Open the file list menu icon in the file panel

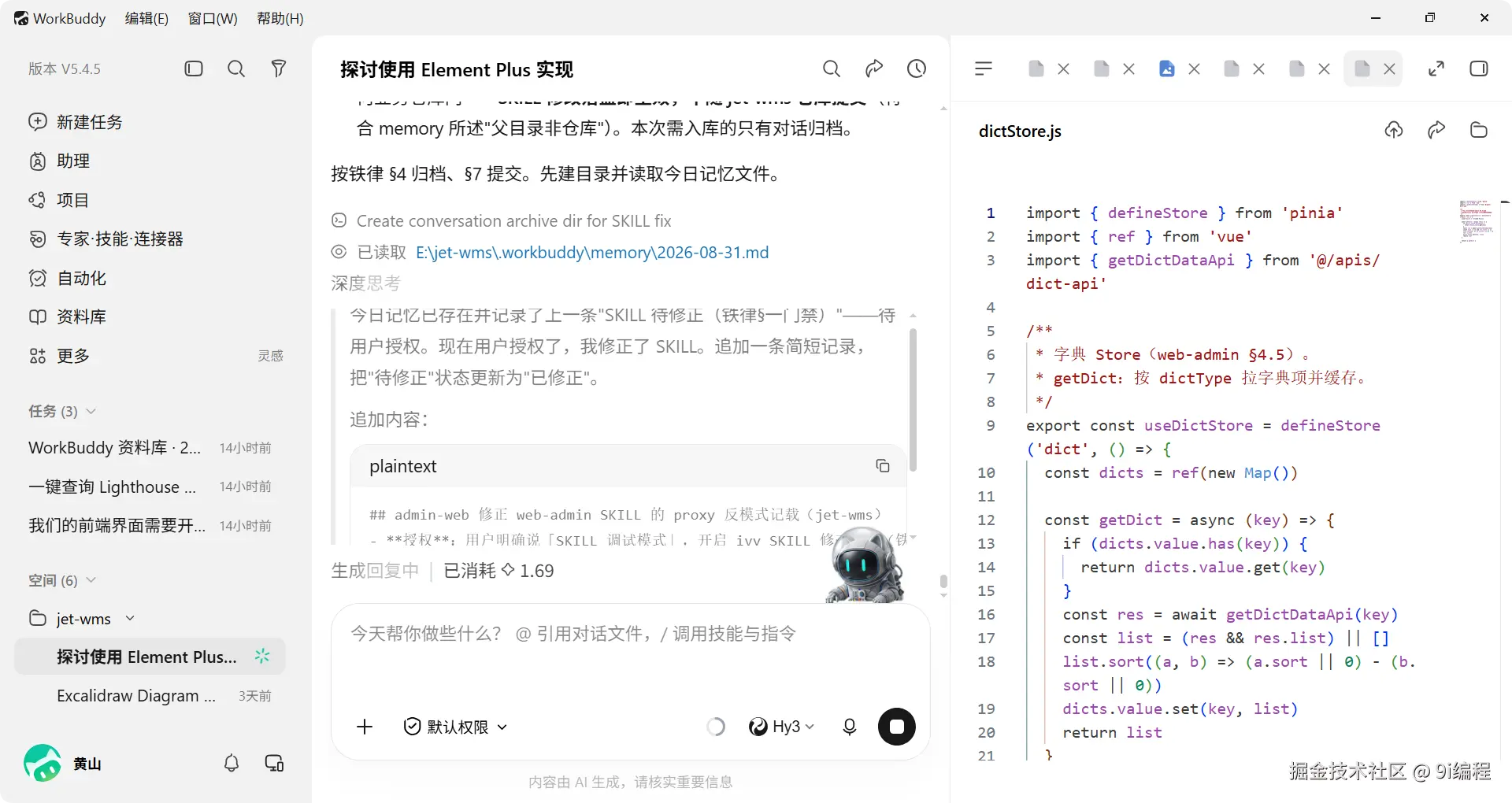[x=984, y=69]
